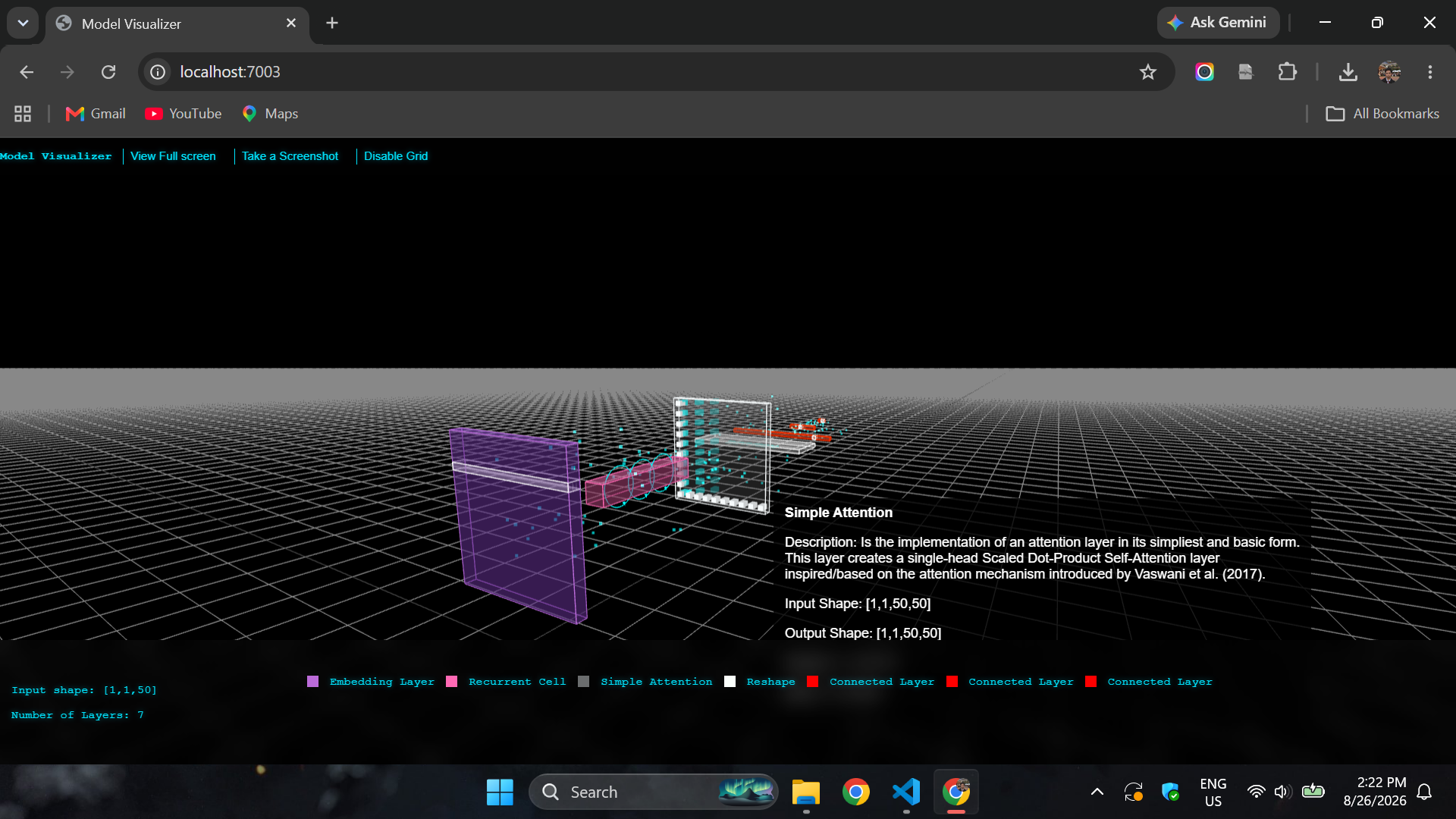
Task: Click the Output Shape: [1,1,50,50] line
Action: click(x=863, y=633)
